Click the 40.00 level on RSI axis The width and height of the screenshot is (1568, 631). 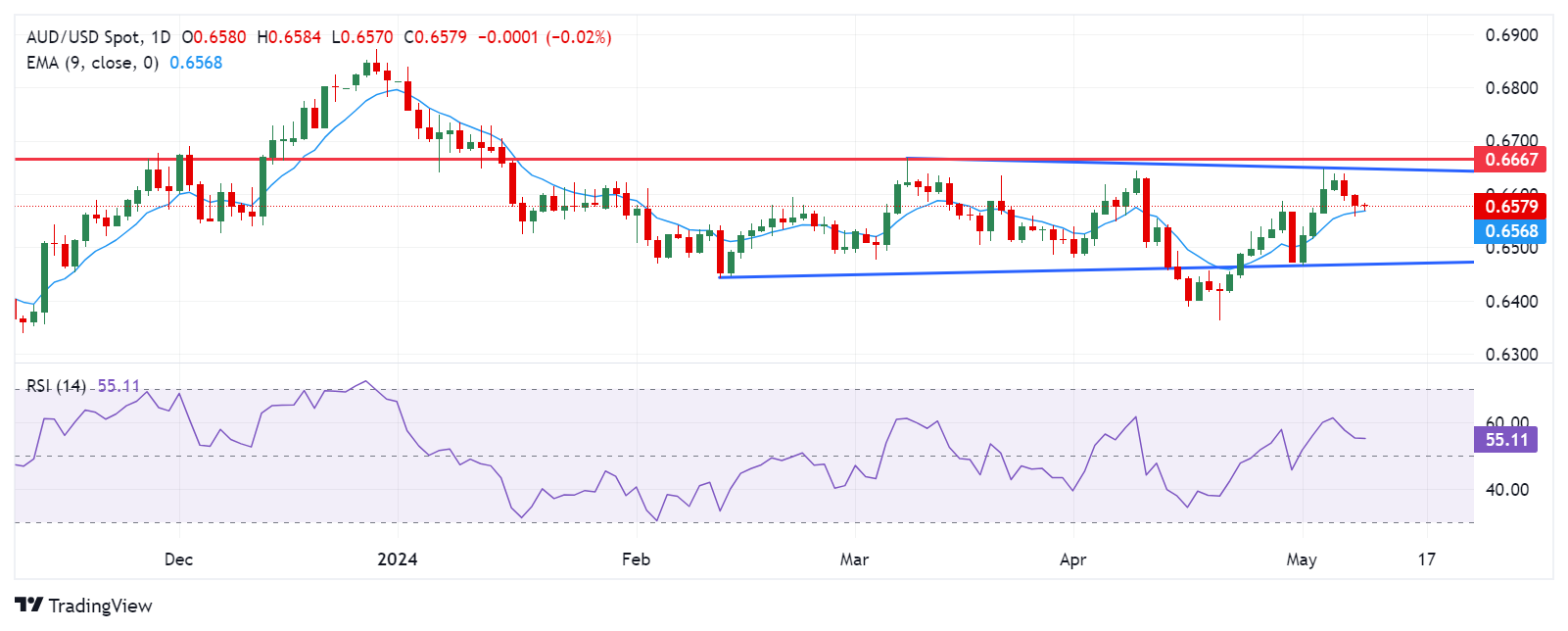[x=1507, y=490]
